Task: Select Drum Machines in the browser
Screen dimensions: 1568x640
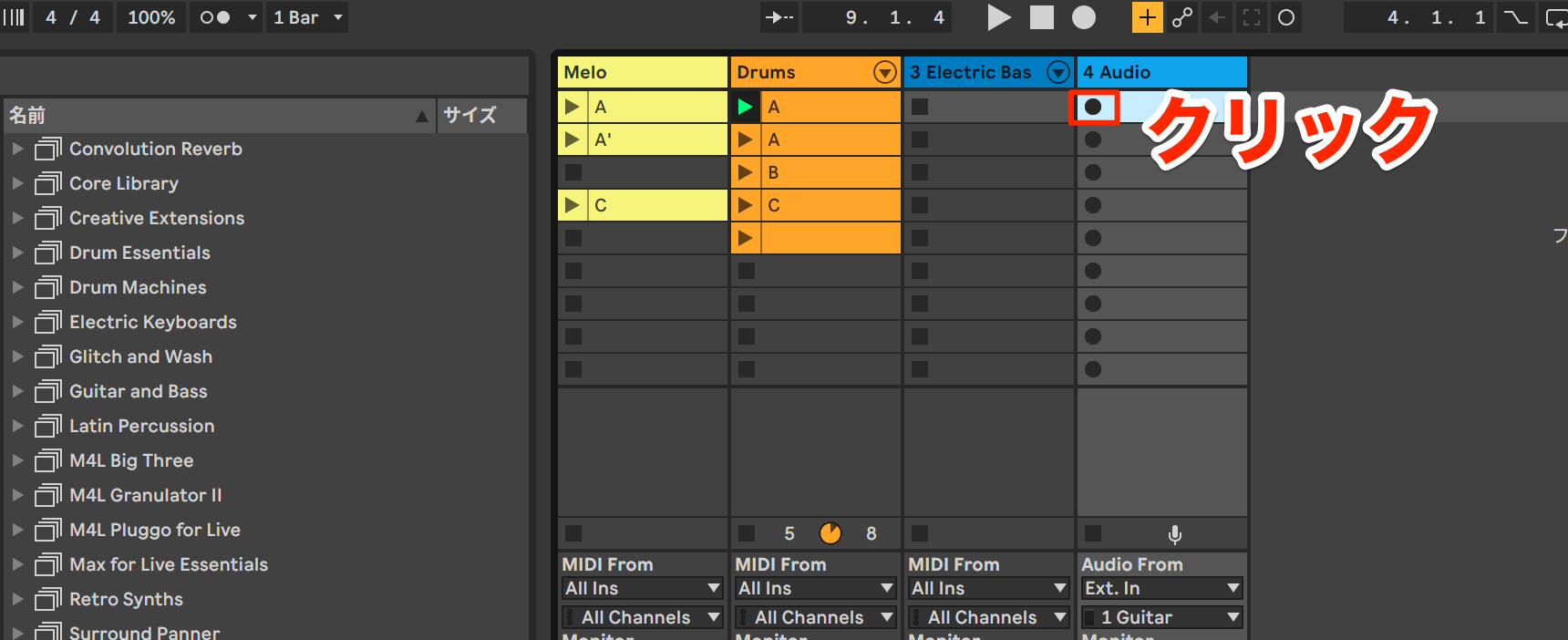Action: coord(138,287)
